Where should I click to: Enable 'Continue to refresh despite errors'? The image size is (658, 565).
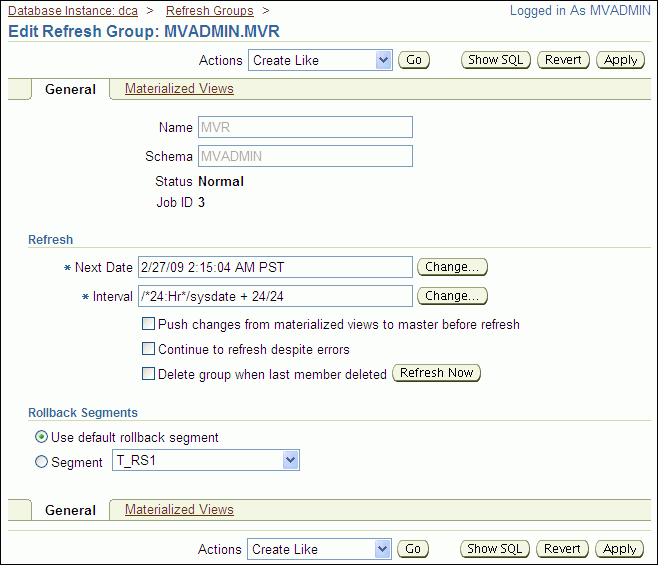149,349
